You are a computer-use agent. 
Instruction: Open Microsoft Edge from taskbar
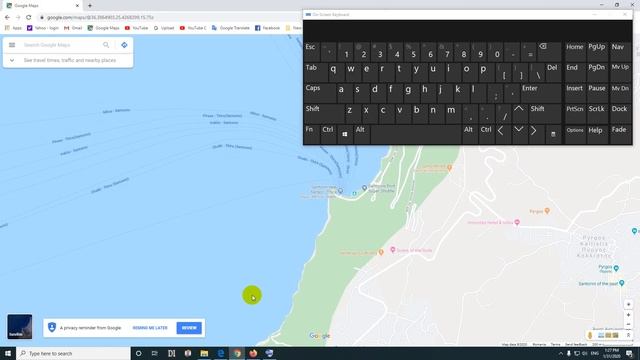click(x=221, y=353)
